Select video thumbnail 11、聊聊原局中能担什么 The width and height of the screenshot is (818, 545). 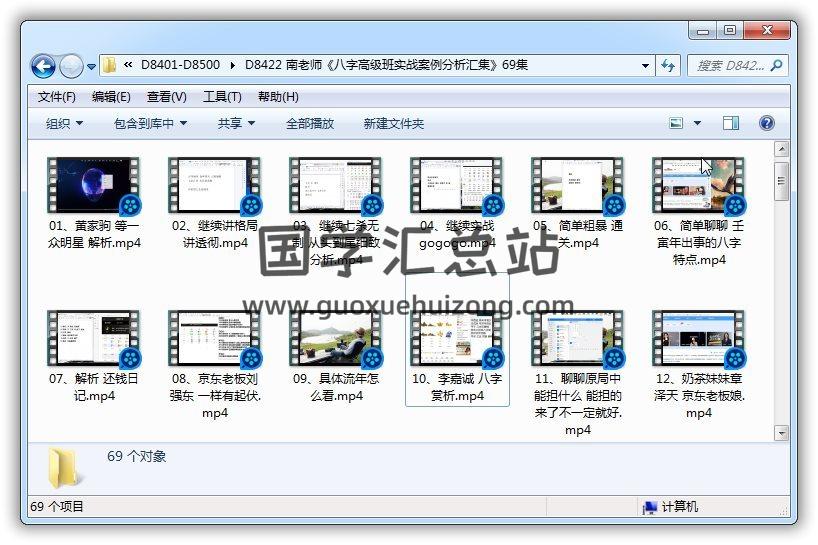tap(578, 338)
